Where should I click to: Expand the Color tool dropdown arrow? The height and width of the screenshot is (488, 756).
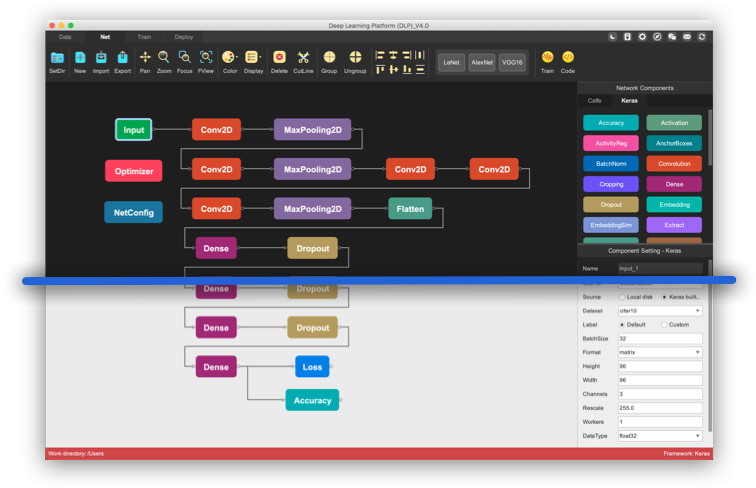pyautogui.click(x=237, y=57)
